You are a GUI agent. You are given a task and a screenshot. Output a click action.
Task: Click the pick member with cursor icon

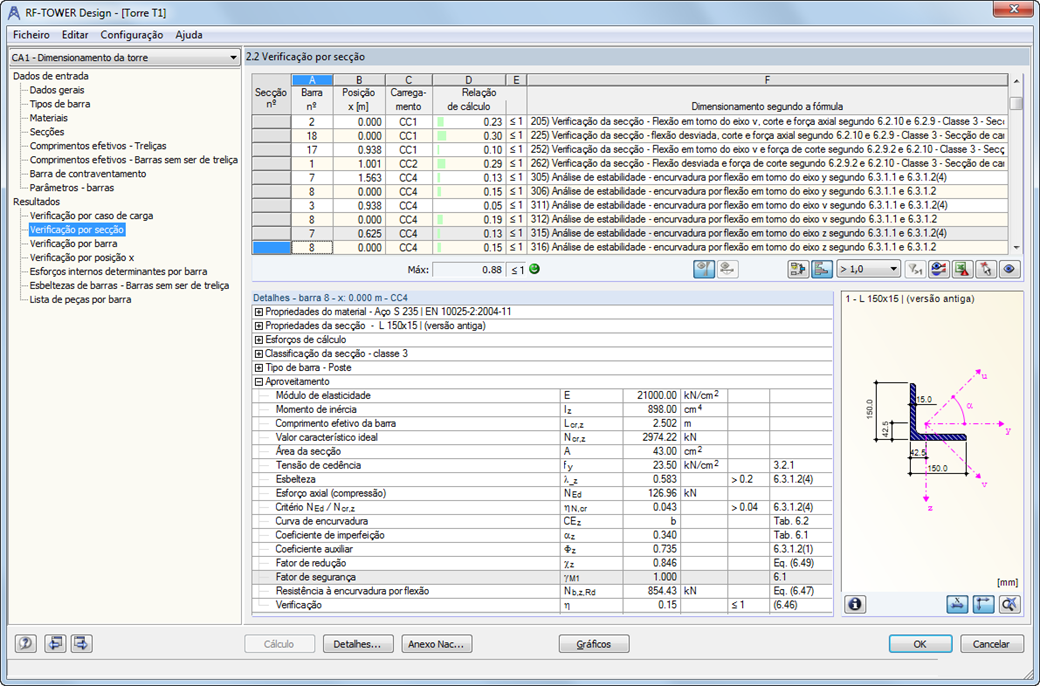click(x=986, y=269)
